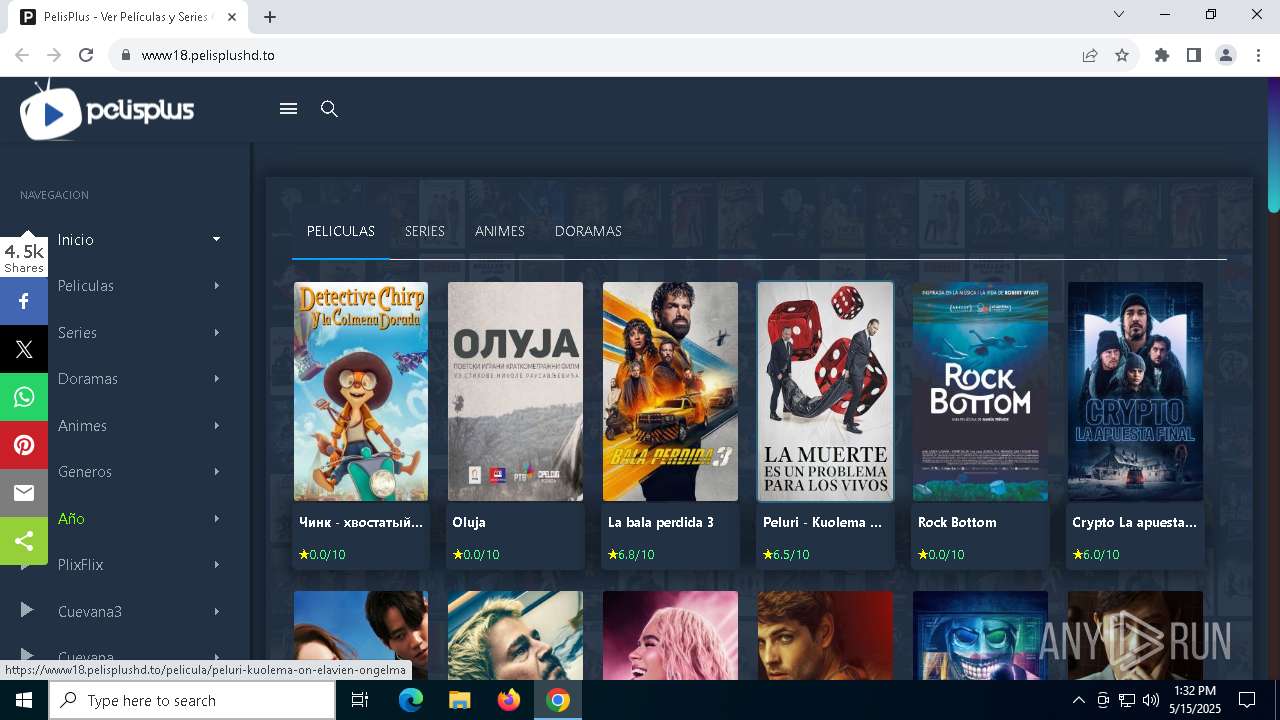Select the PelisPlus browser tab
Image resolution: width=1280 pixels, height=720 pixels.
coord(127,17)
